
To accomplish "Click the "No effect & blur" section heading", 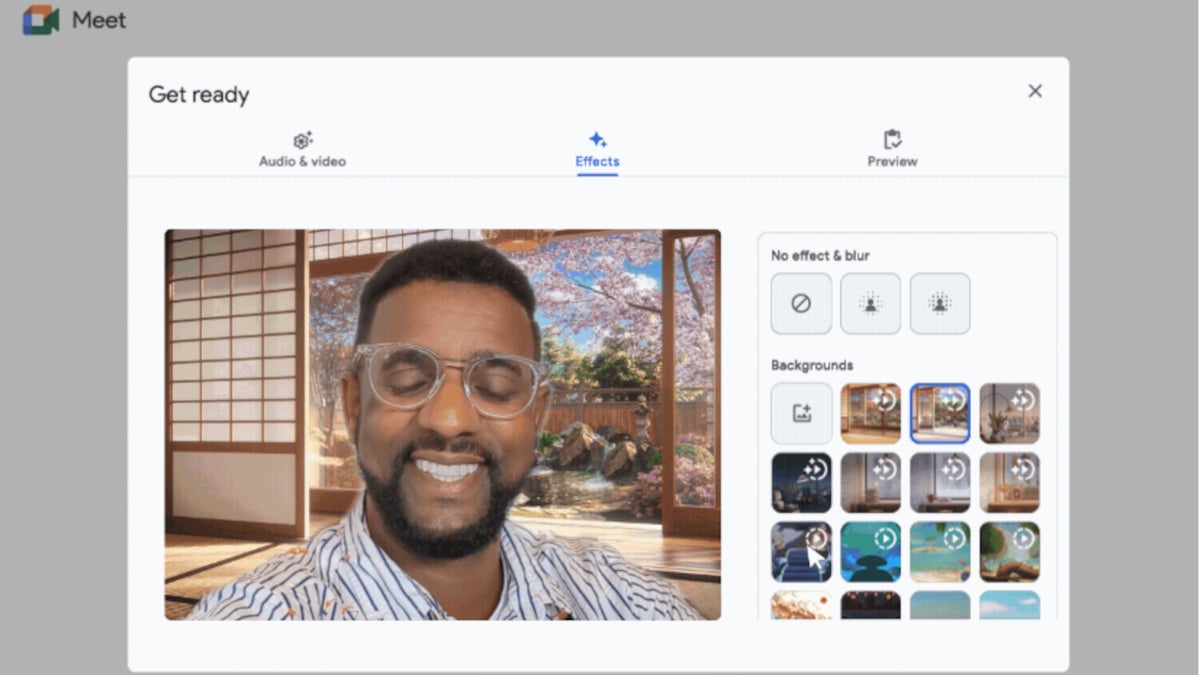I will [x=820, y=256].
